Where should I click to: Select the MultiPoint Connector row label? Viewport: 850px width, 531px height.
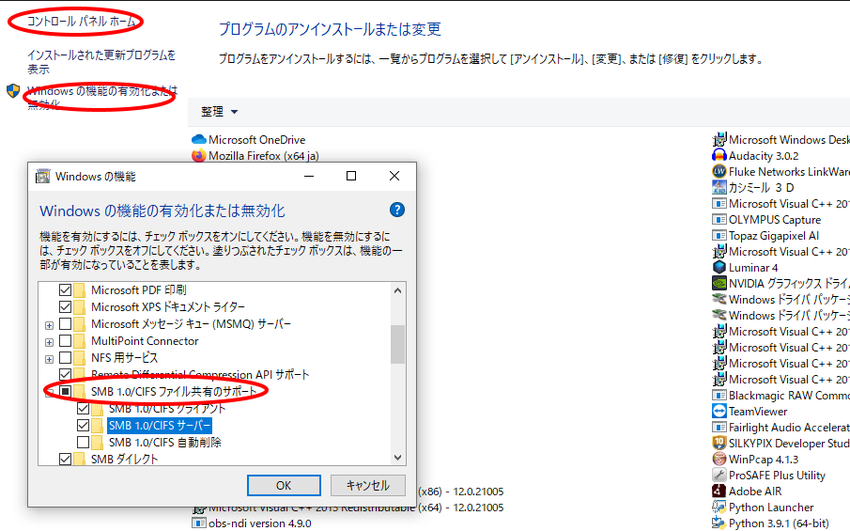tap(145, 341)
